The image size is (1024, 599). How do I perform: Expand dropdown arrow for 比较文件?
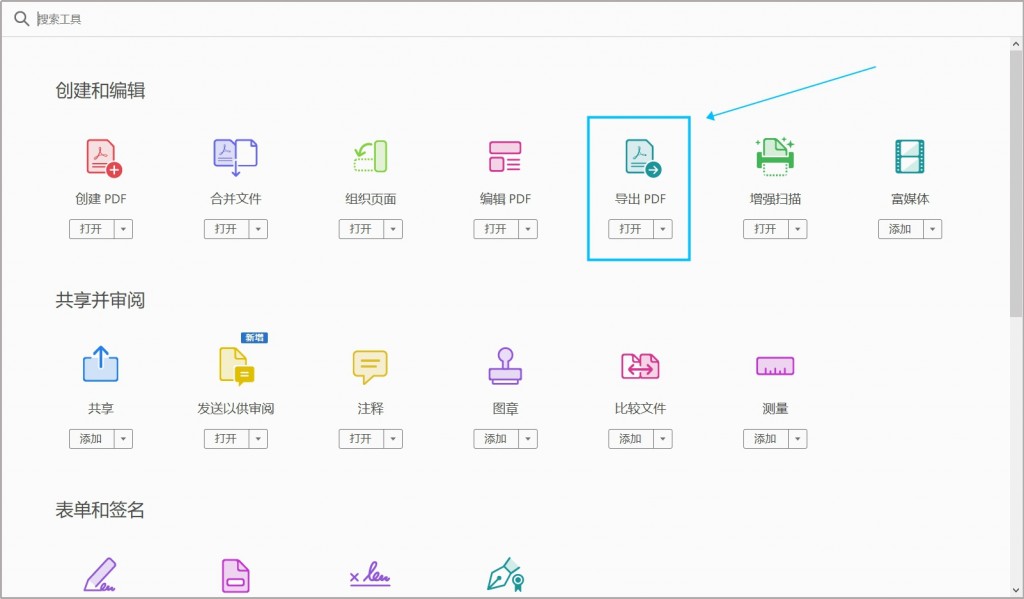(x=663, y=439)
